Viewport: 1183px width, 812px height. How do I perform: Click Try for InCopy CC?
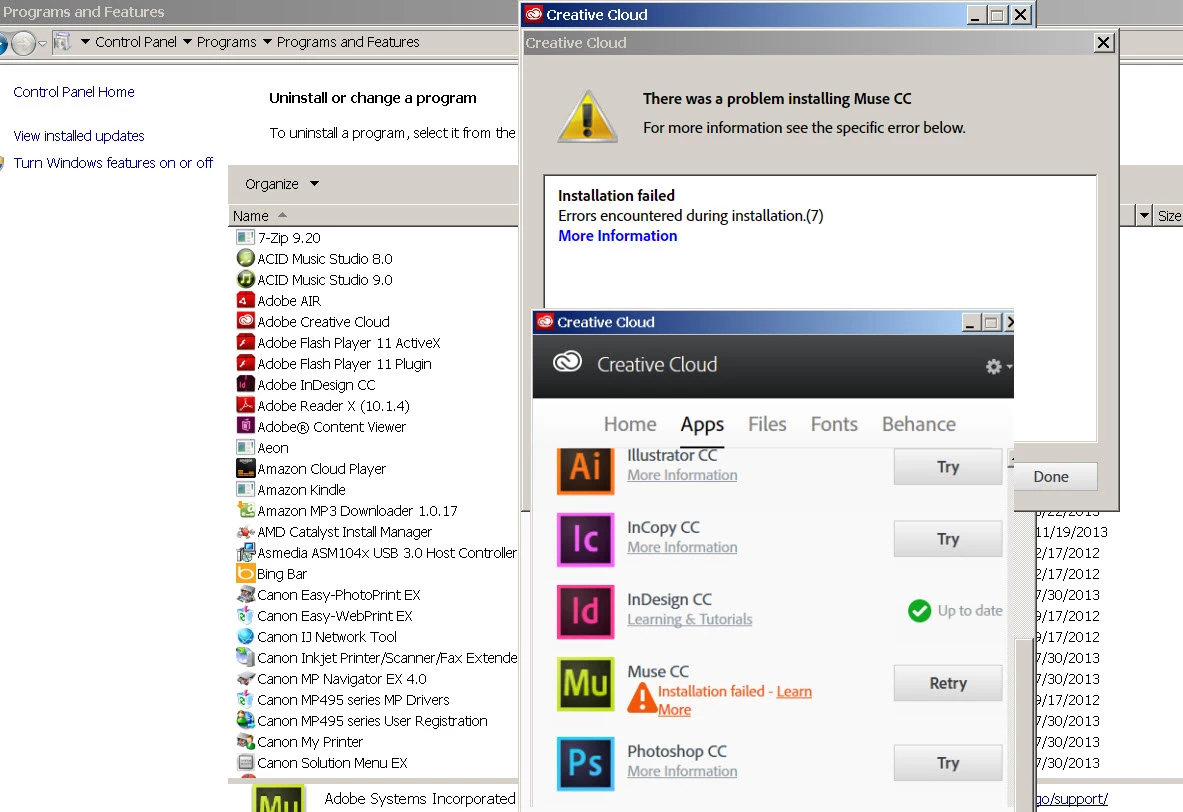[x=948, y=539]
